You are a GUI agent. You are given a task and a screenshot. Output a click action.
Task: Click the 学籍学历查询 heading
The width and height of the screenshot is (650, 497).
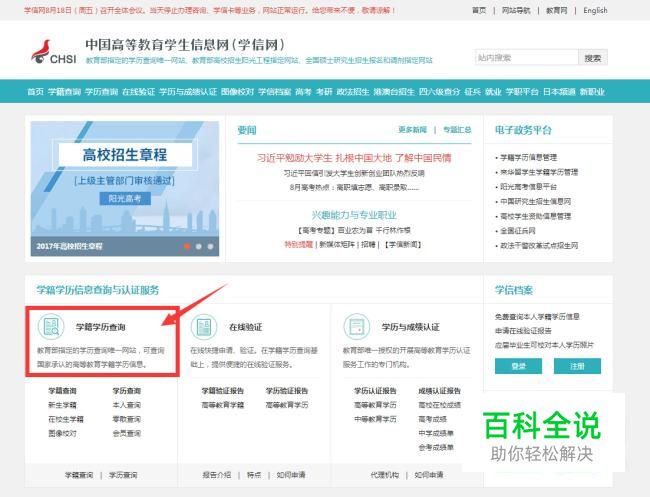pyautogui.click(x=100, y=327)
